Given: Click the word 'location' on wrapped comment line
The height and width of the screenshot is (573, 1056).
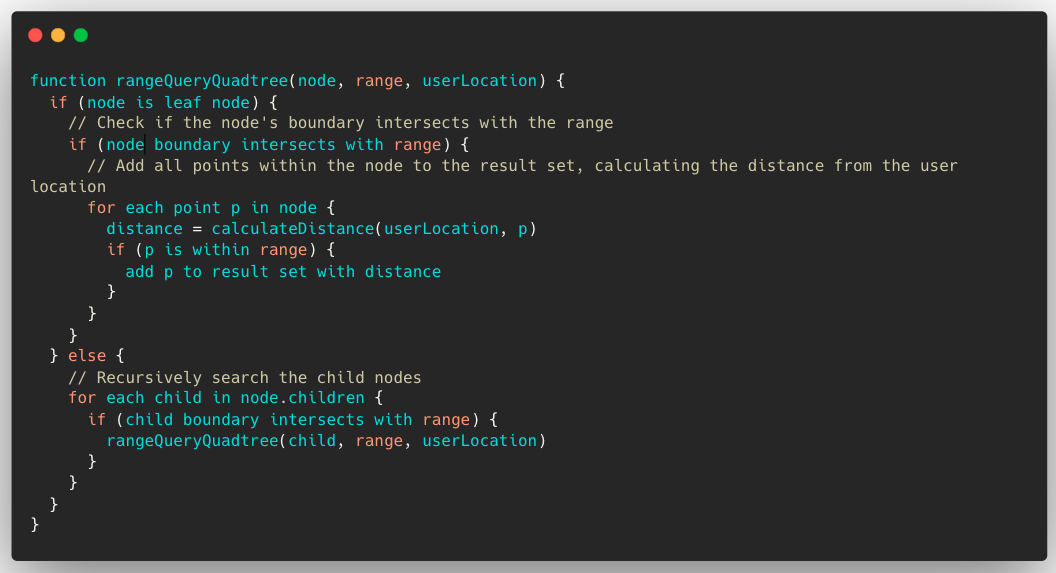Looking at the screenshot, I should [x=68, y=186].
